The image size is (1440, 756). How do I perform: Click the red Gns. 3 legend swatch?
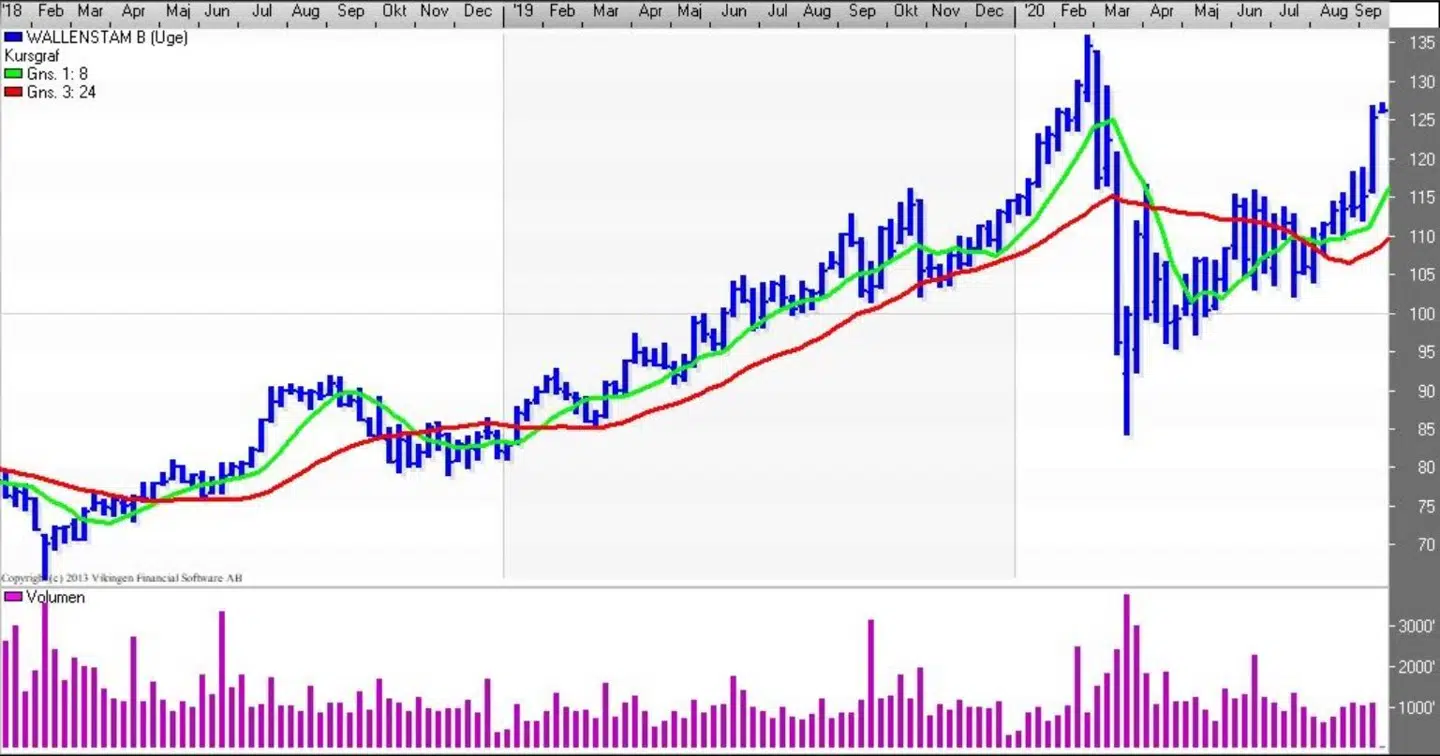pos(13,92)
